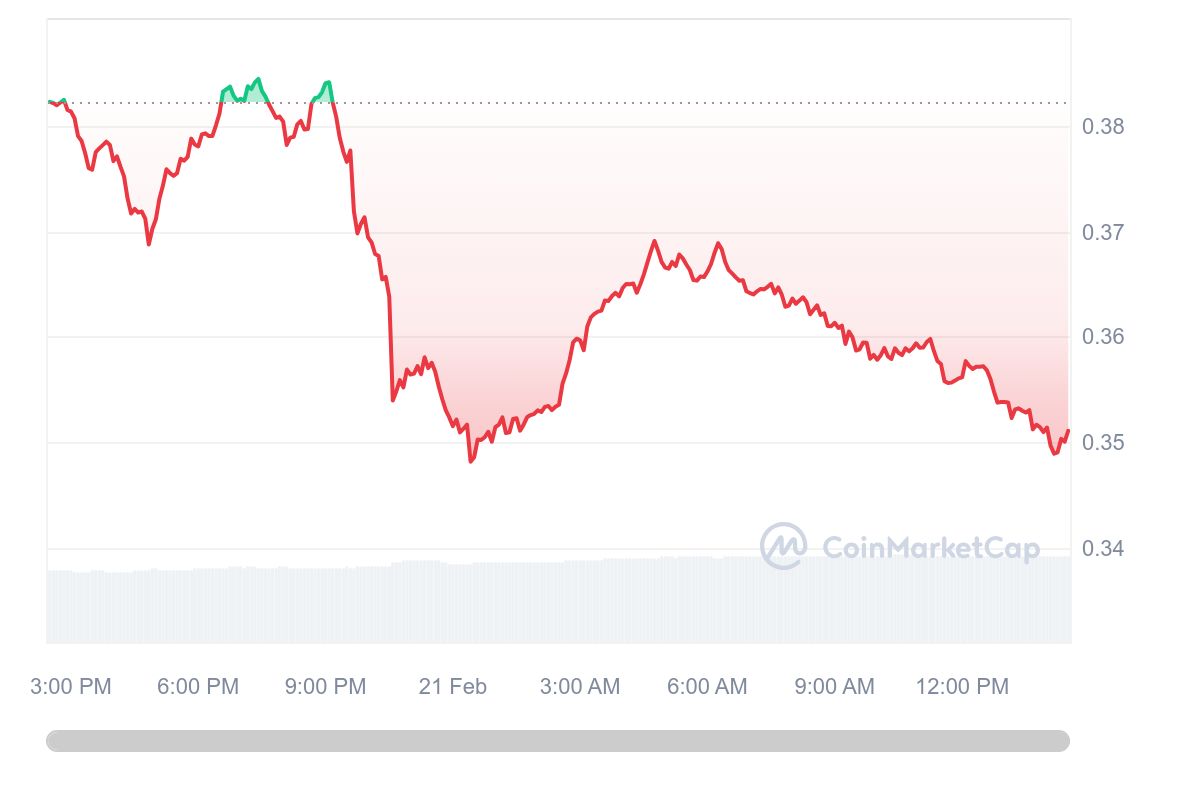Screen dimensions: 1200x800
Task: Click the 21 Feb date axis label
Action: [453, 687]
